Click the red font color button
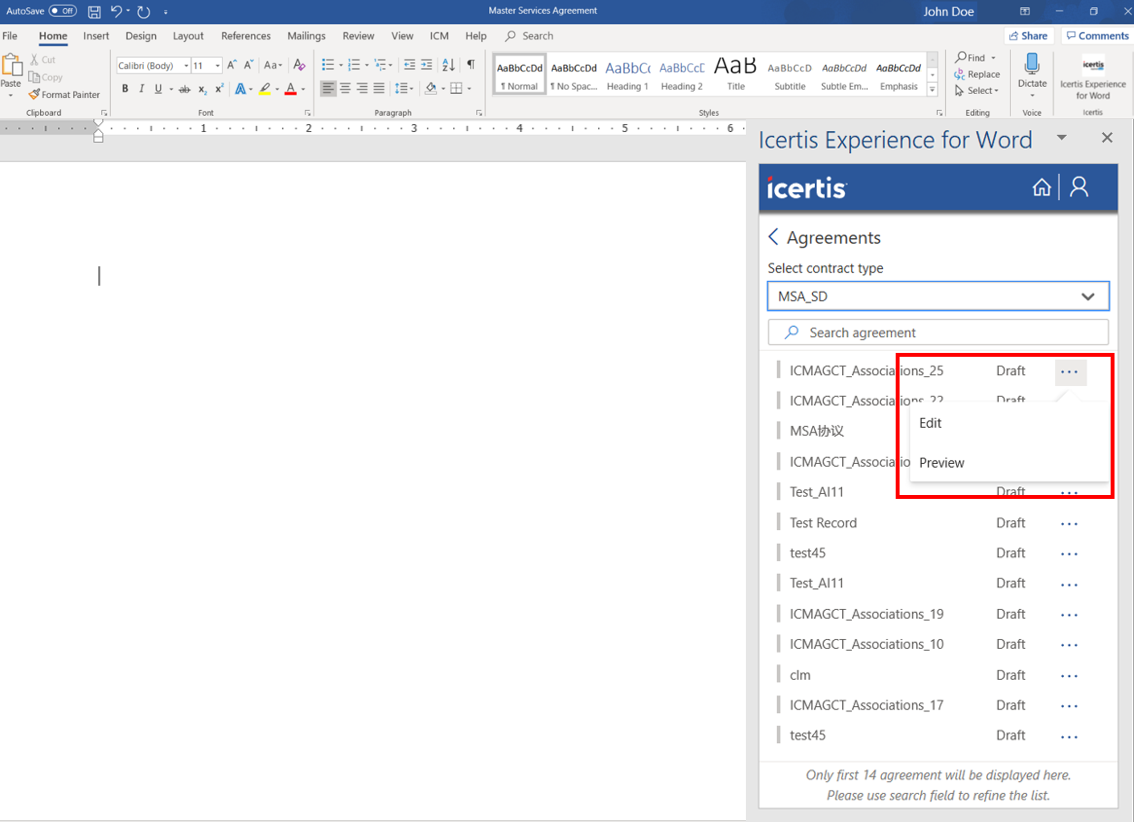The width and height of the screenshot is (1134, 822). 290,89
